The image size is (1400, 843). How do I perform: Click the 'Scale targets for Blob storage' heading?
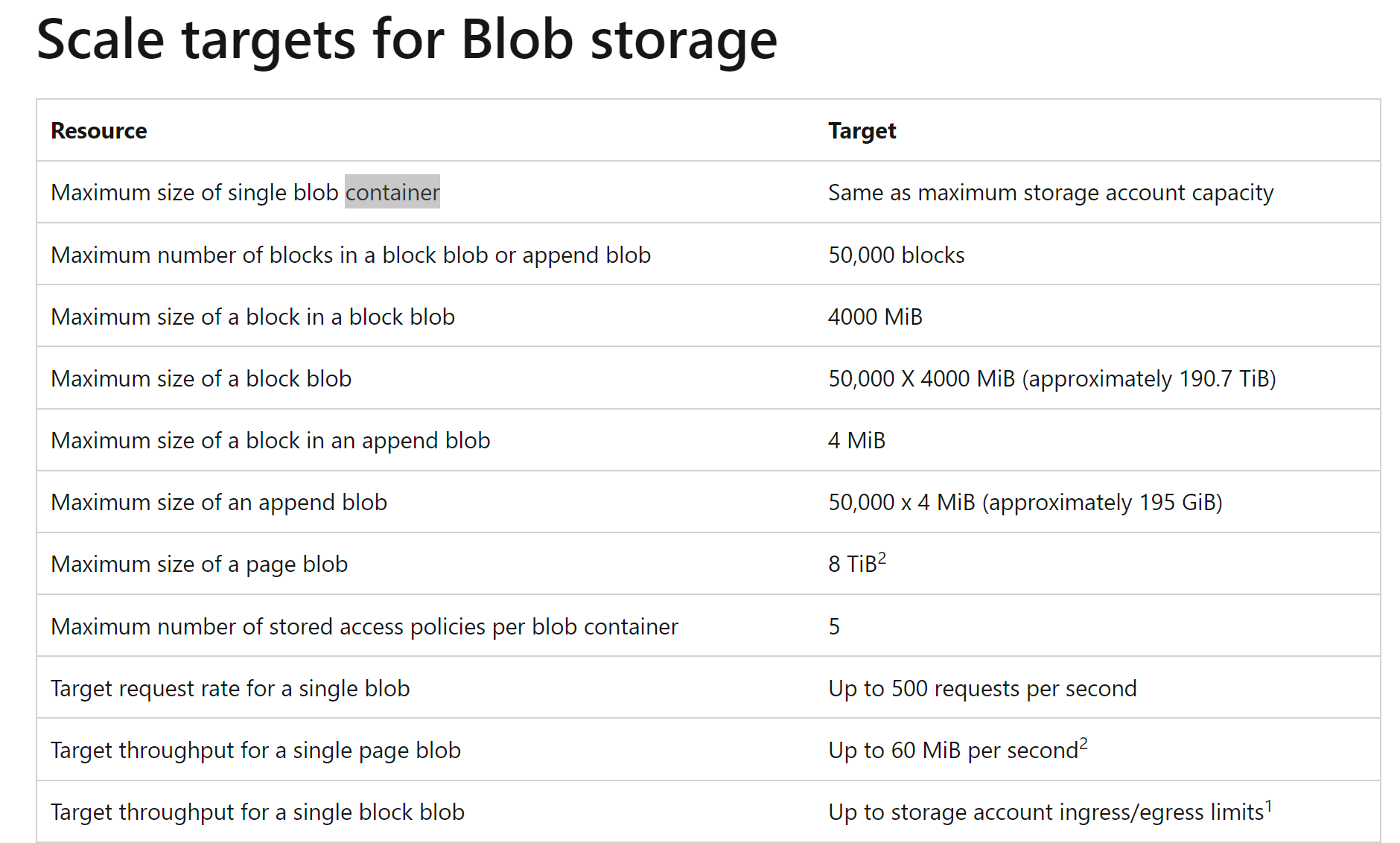pos(407,40)
